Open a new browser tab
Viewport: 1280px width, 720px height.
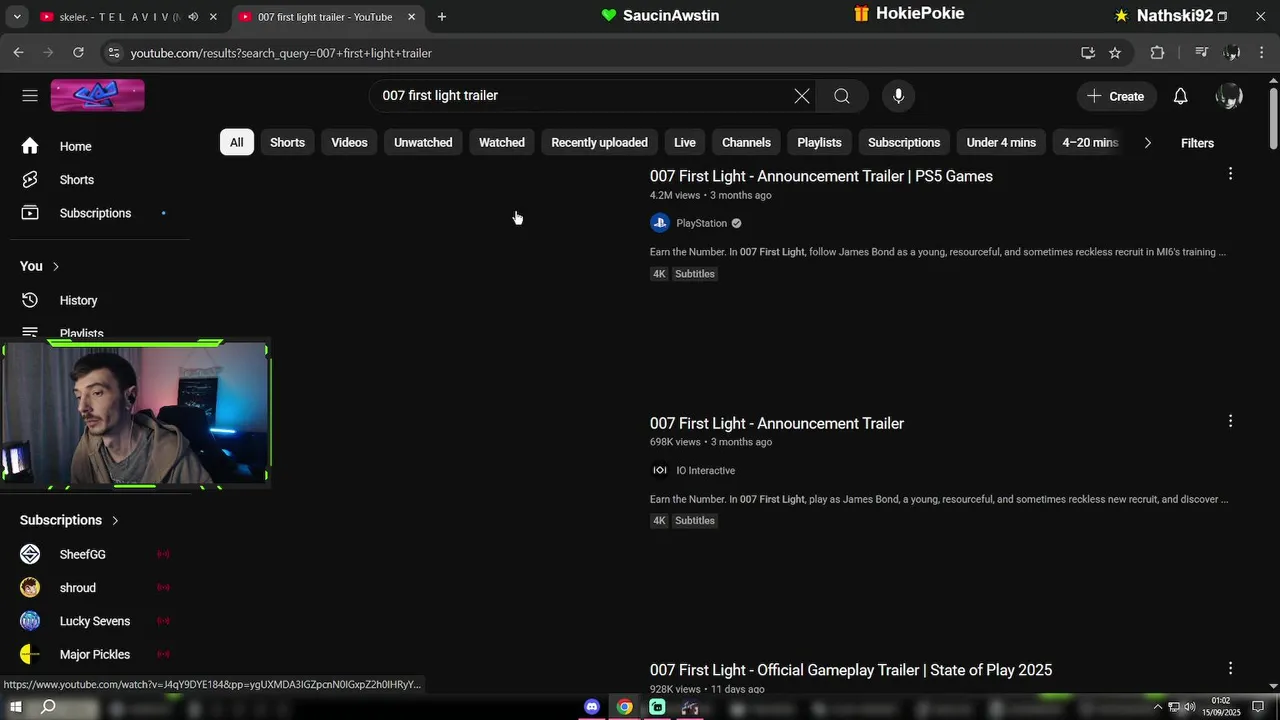[442, 17]
